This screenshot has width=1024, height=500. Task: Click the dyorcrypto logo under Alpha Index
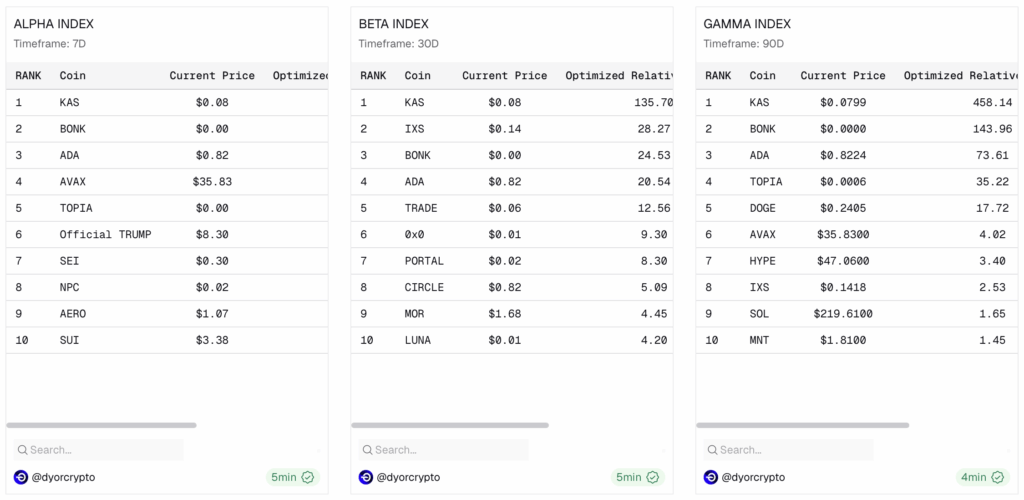coord(21,477)
